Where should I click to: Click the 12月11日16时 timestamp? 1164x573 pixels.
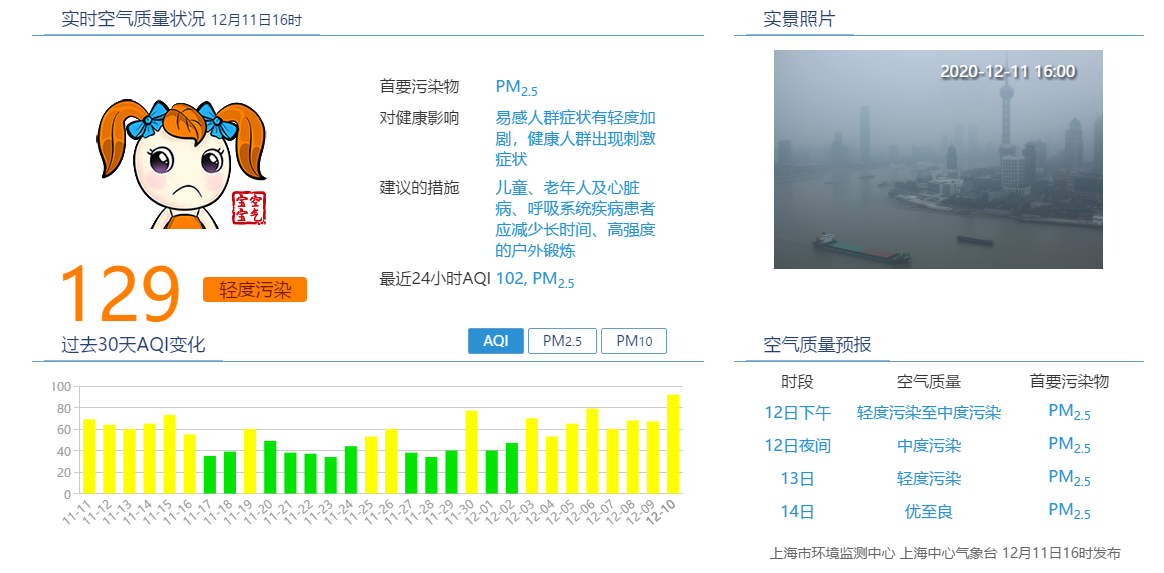(256, 20)
